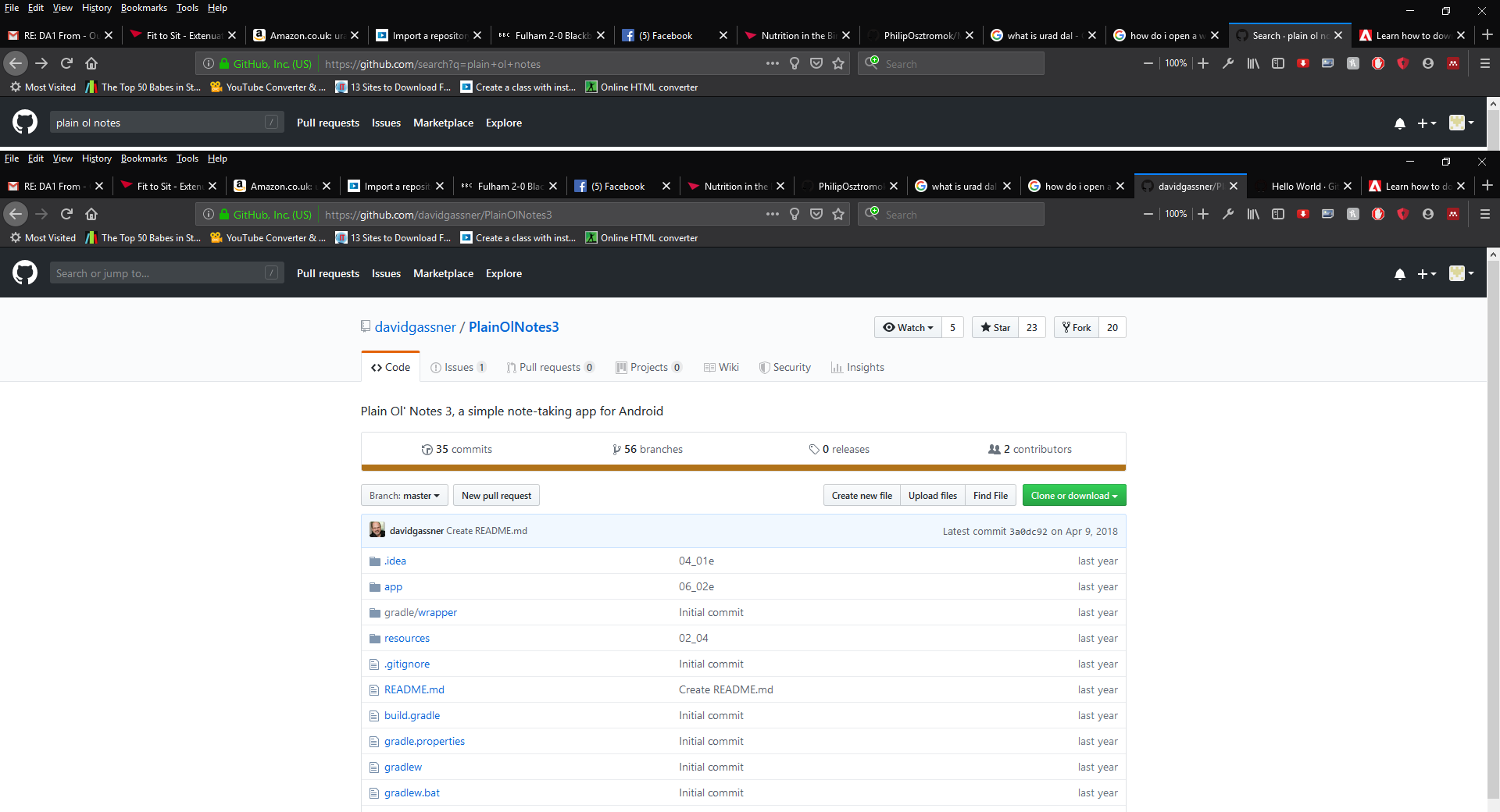Open build.gradle file
Viewport: 1500px width, 812px height.
coord(412,715)
